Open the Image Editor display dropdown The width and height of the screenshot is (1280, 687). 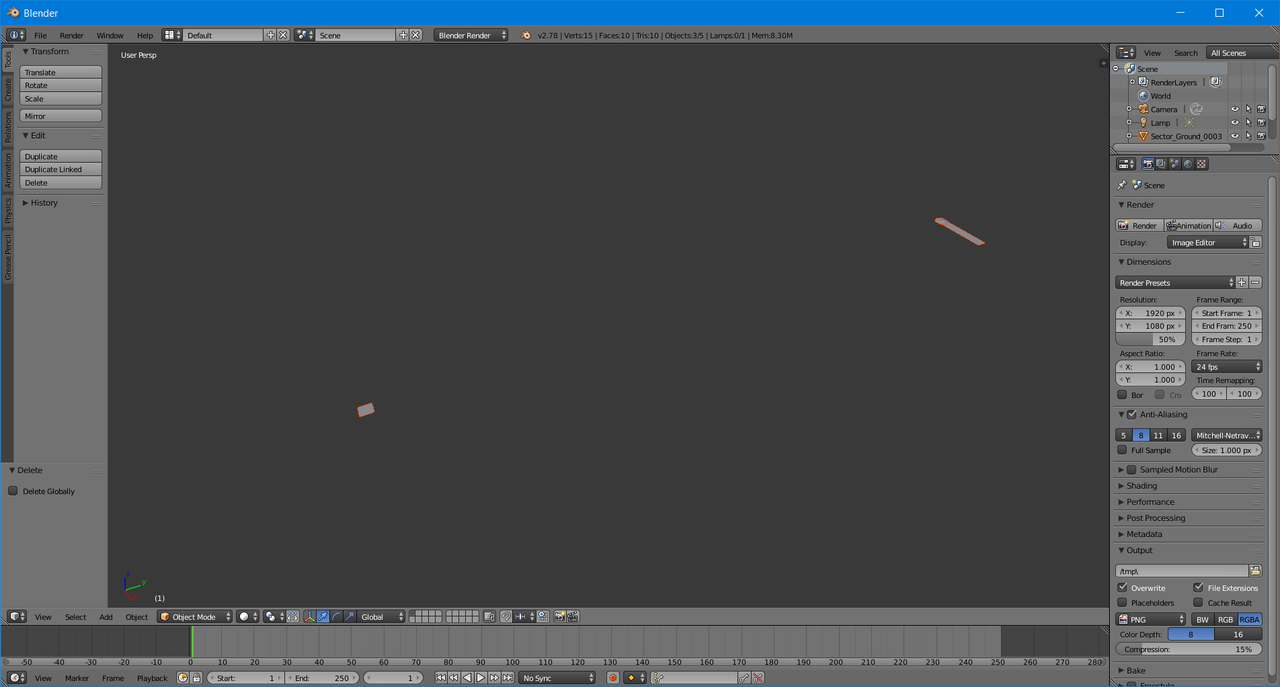1208,243
